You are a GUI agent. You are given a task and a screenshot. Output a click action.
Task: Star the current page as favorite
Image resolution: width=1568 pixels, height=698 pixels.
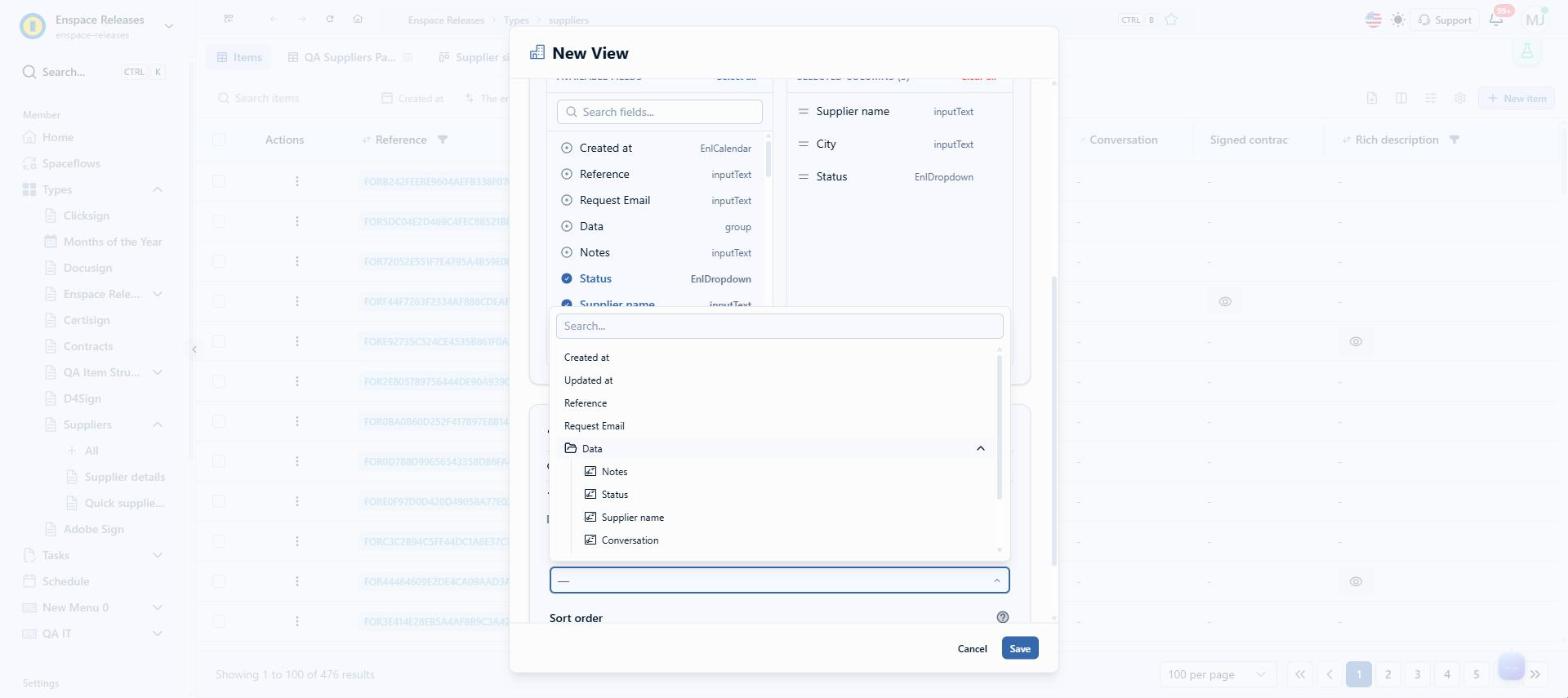click(x=1171, y=20)
